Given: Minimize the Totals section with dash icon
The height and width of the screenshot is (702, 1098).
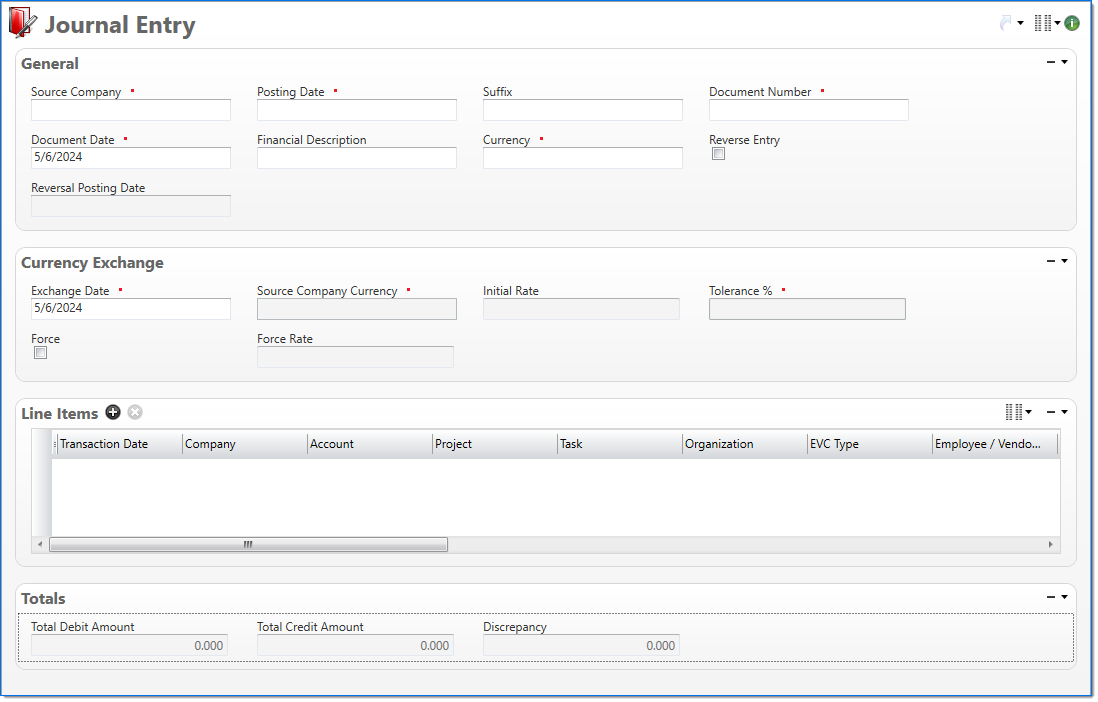Looking at the screenshot, I should pos(1051,597).
